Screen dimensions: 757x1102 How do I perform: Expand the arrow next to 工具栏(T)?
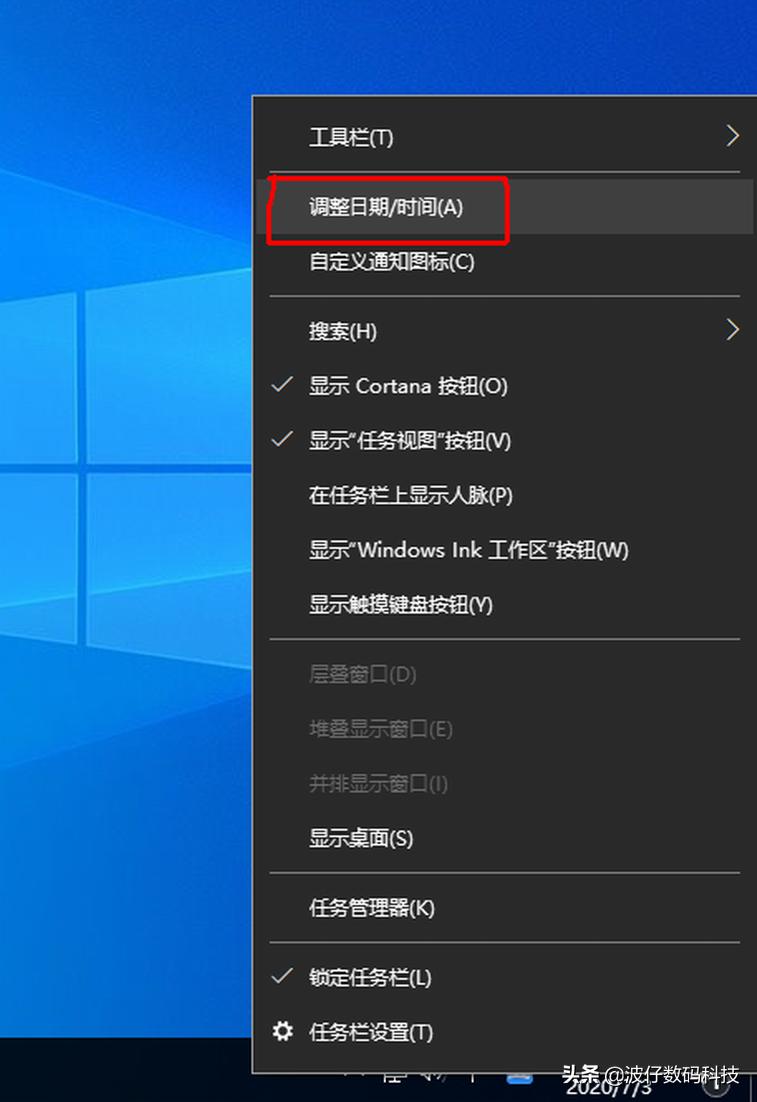click(732, 136)
